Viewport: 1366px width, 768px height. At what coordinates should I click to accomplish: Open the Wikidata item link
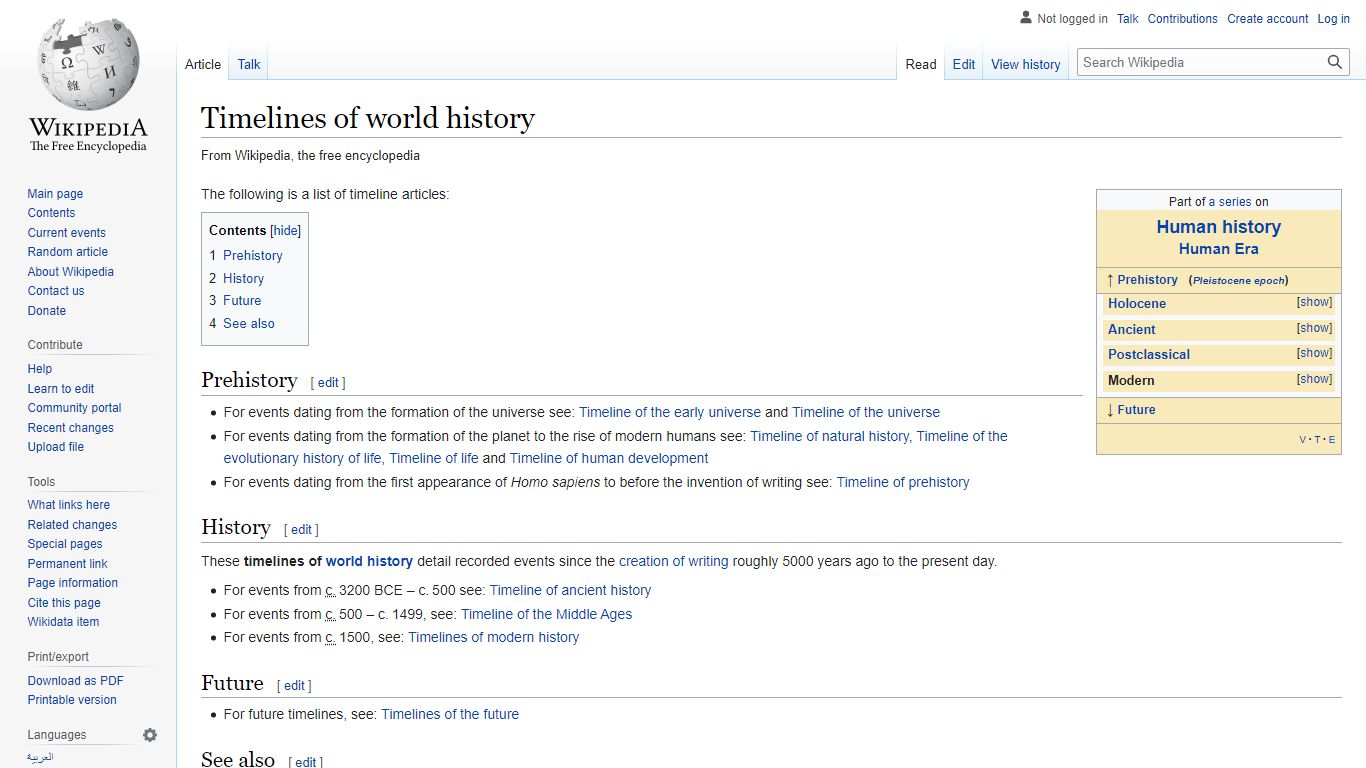pyautogui.click(x=63, y=622)
